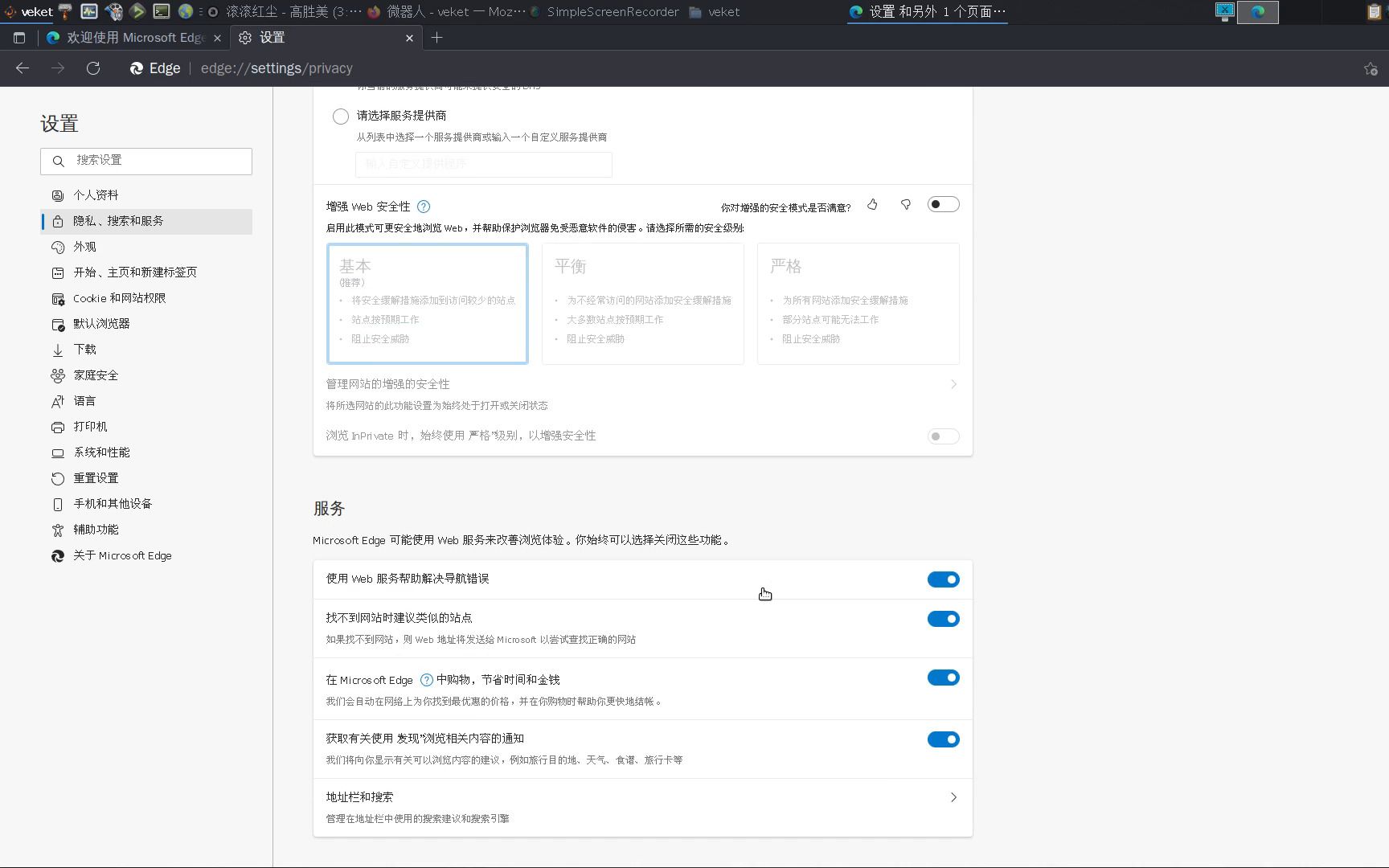The height and width of the screenshot is (868, 1389).
Task: Select the 请选择服务提供商 radio option
Action: pos(340,117)
